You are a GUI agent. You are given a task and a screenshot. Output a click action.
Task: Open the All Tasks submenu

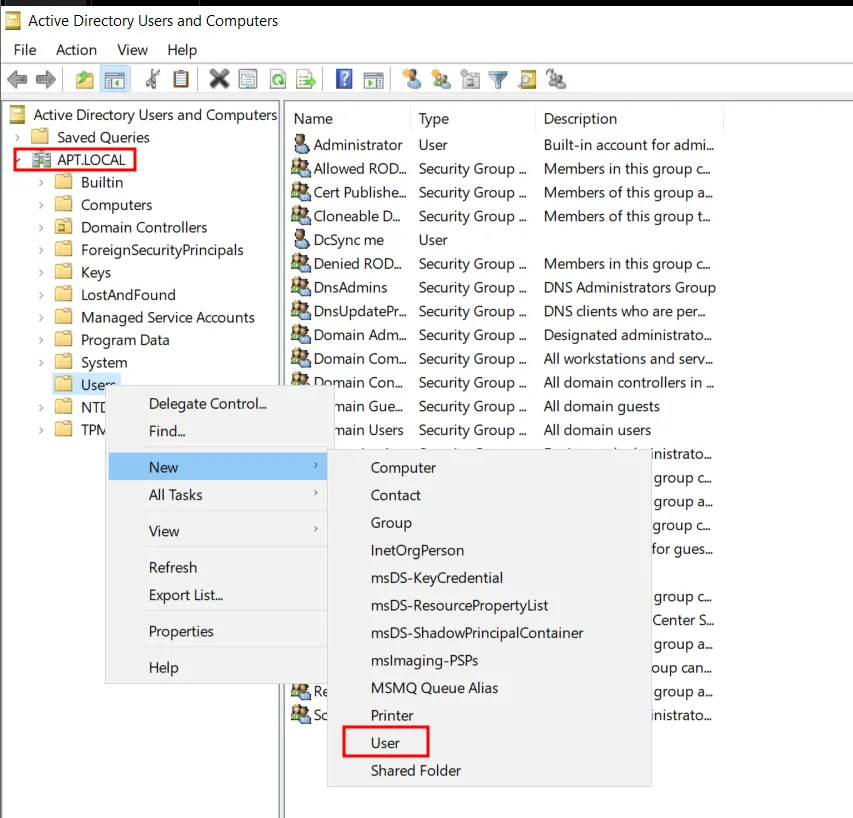coord(218,495)
